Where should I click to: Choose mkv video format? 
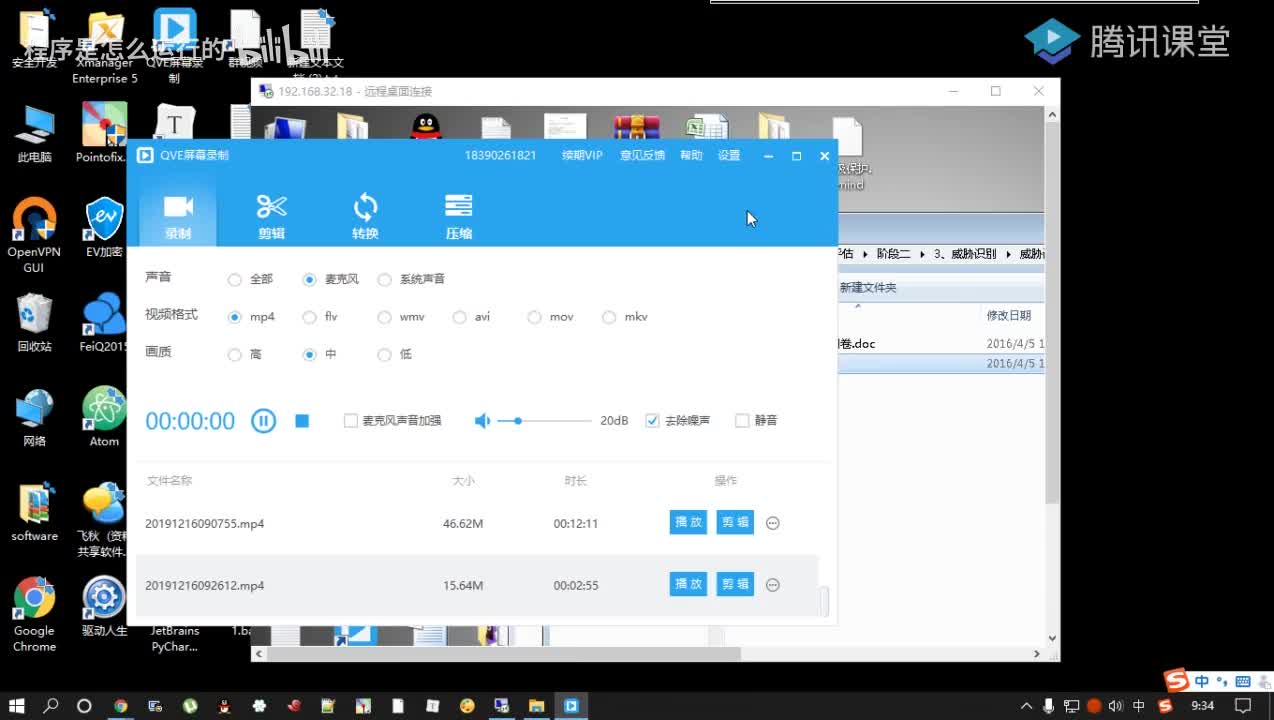click(610, 317)
